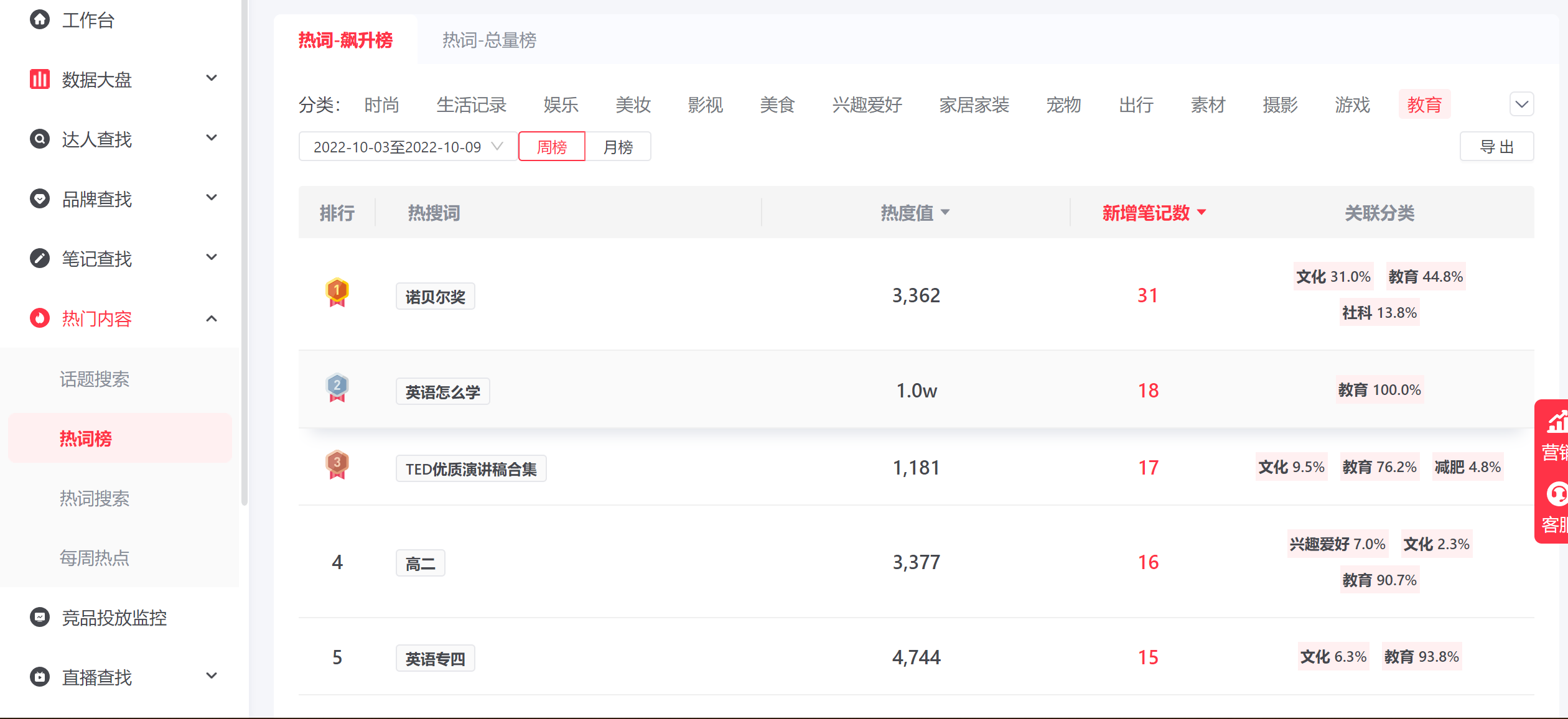Viewport: 1568px width, 719px height.
Task: Filter by 生活记录 category
Action: (472, 104)
